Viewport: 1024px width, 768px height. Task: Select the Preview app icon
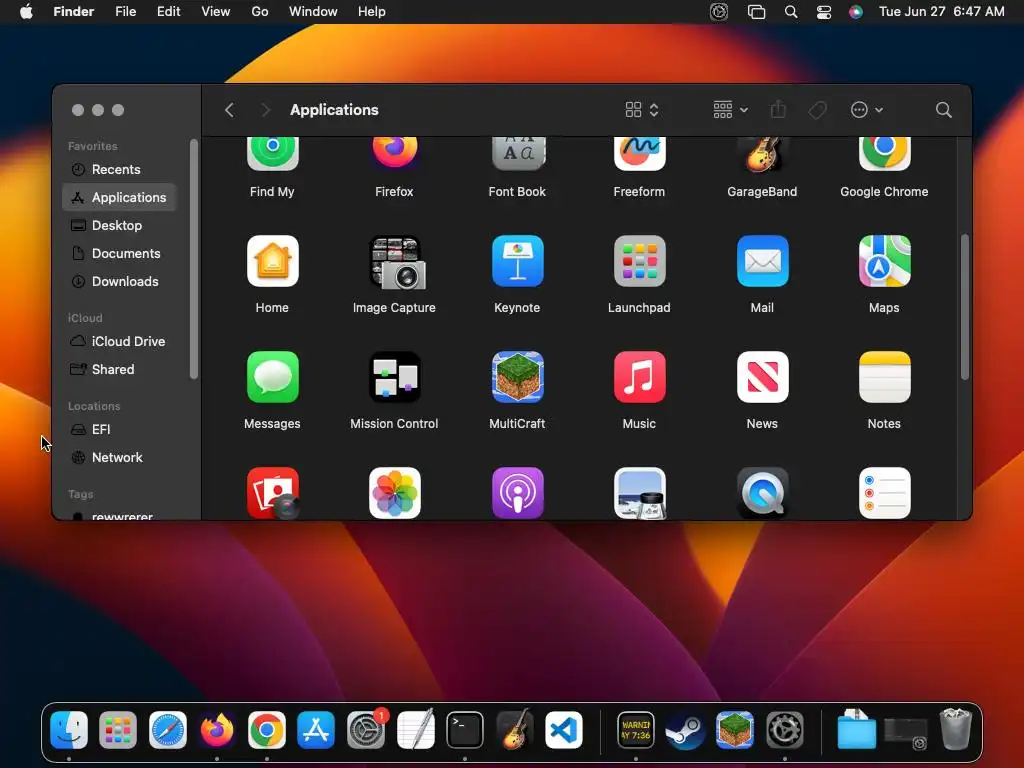(x=639, y=493)
